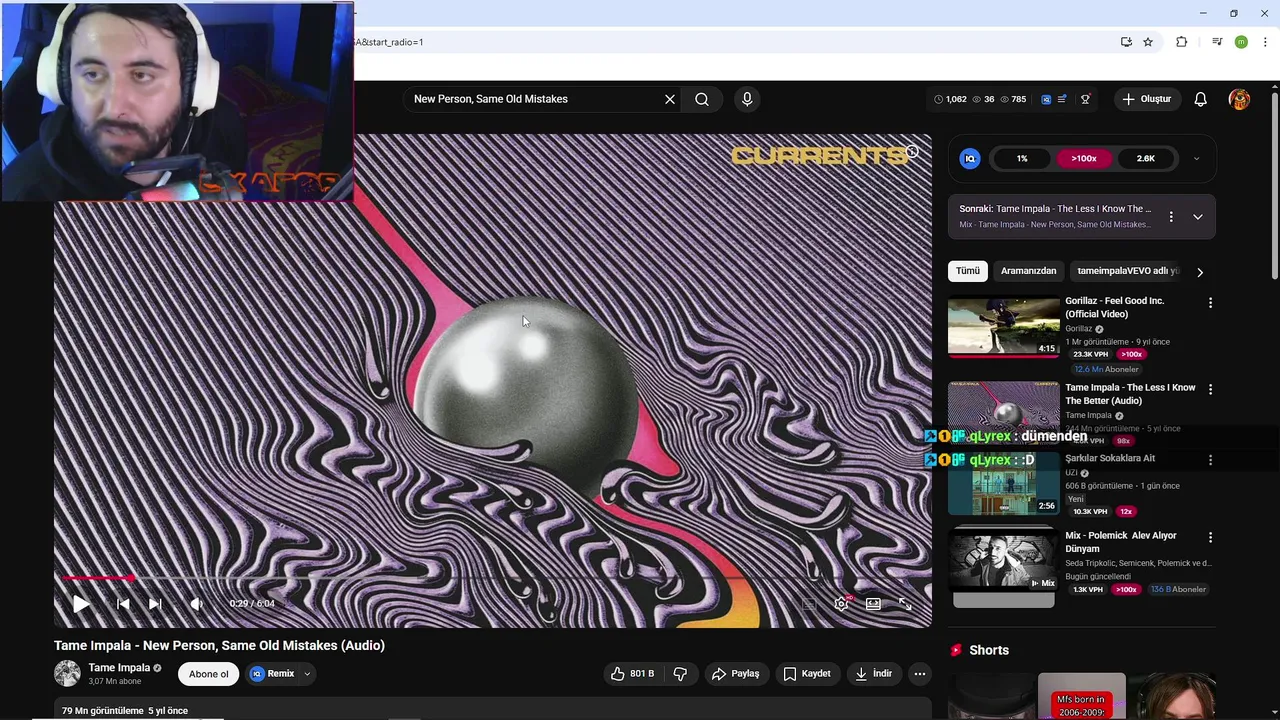Click the Remix button
This screenshot has width=1280, height=720.
pyautogui.click(x=273, y=674)
